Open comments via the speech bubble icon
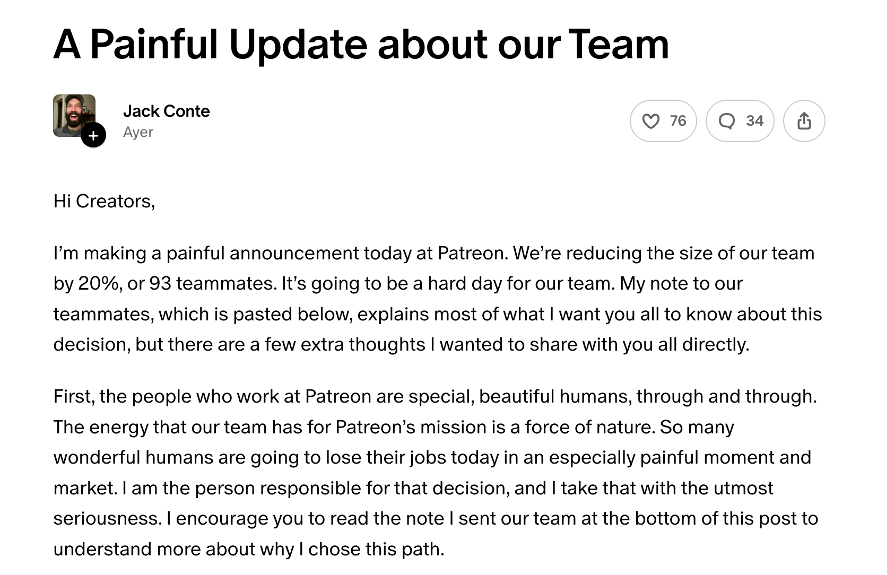 727,121
